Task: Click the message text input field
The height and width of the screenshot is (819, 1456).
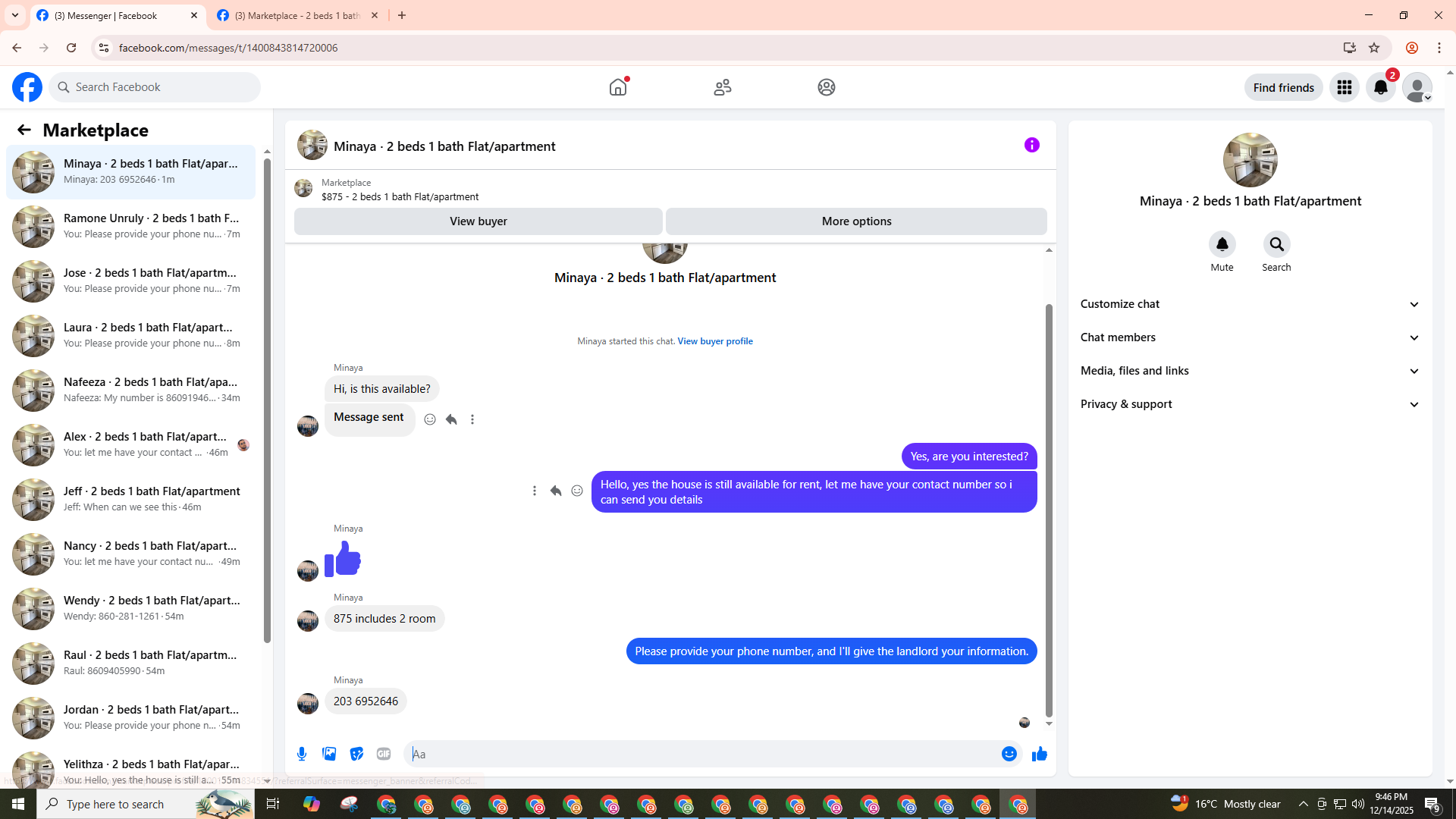Action: click(x=701, y=754)
